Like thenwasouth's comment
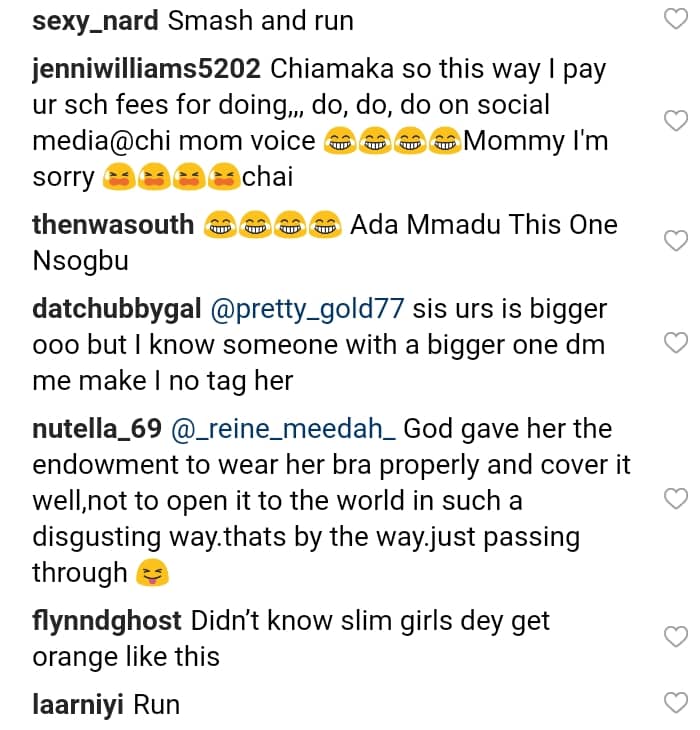The image size is (700, 730). tap(676, 241)
